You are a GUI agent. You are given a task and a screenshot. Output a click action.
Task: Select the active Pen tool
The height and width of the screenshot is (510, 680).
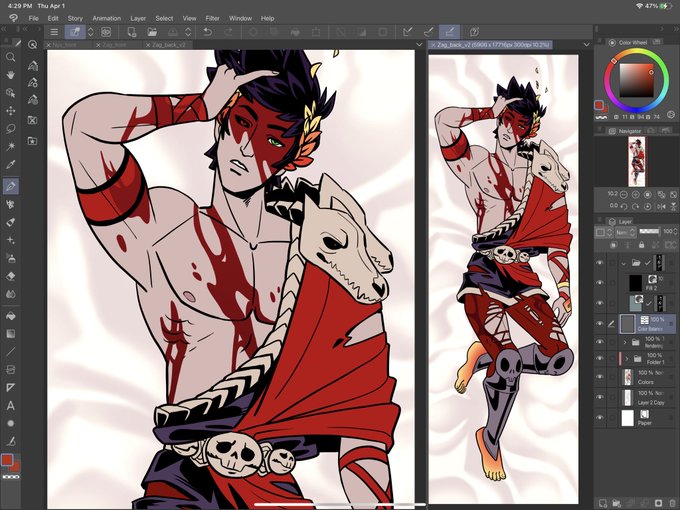click(10, 186)
